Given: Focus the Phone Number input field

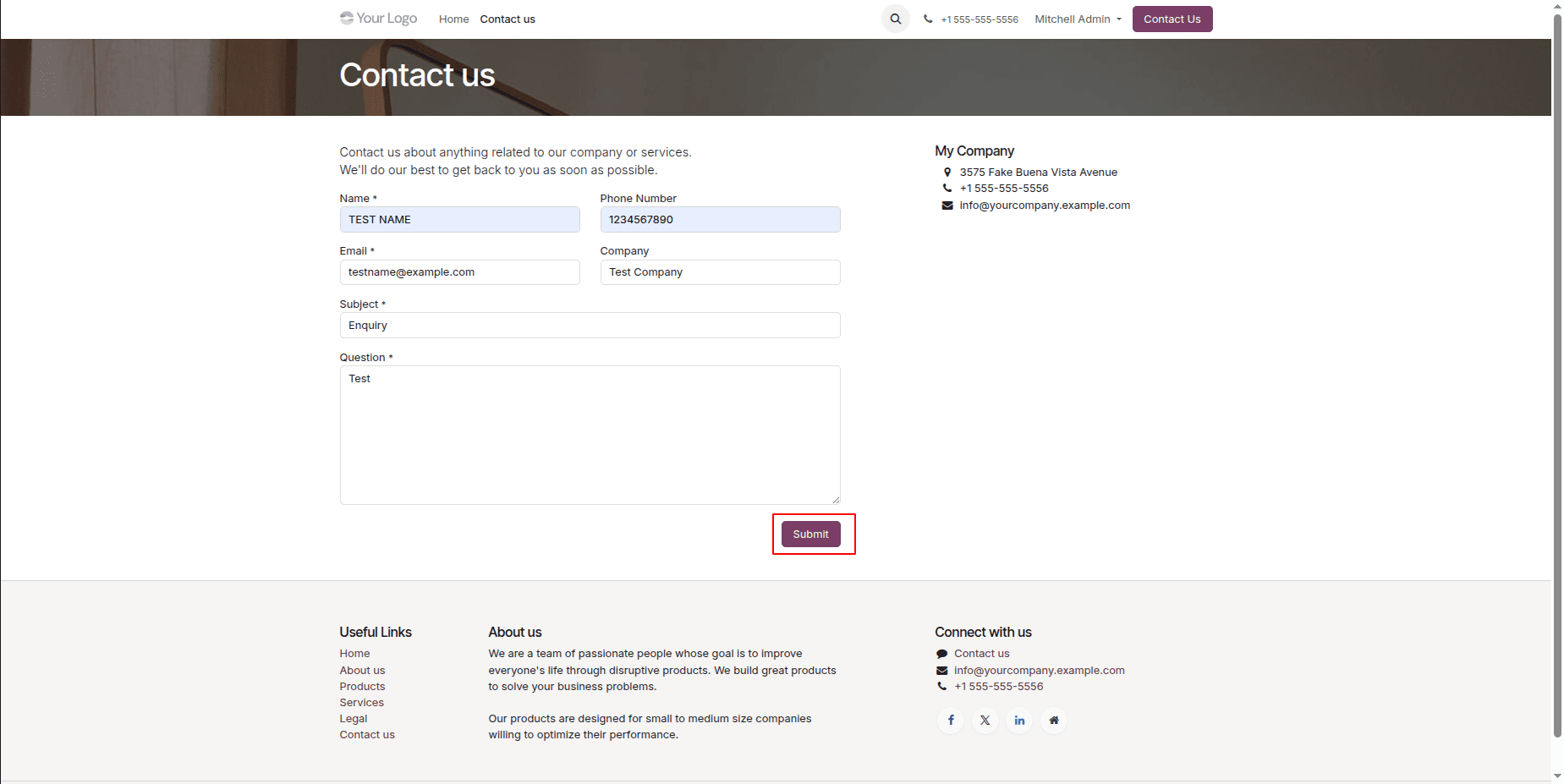Looking at the screenshot, I should [720, 220].
